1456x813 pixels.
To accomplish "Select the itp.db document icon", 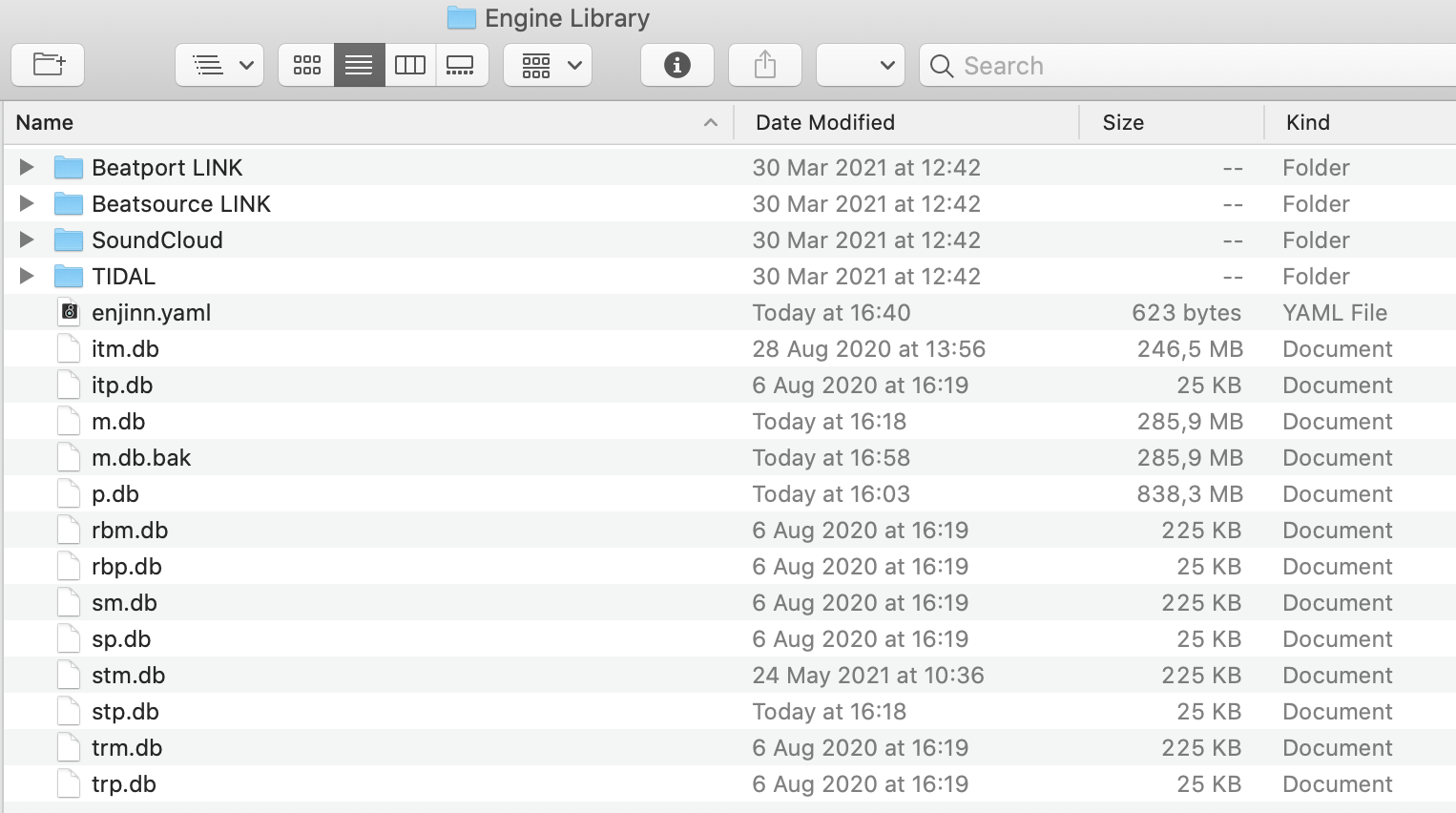I will point(69,385).
